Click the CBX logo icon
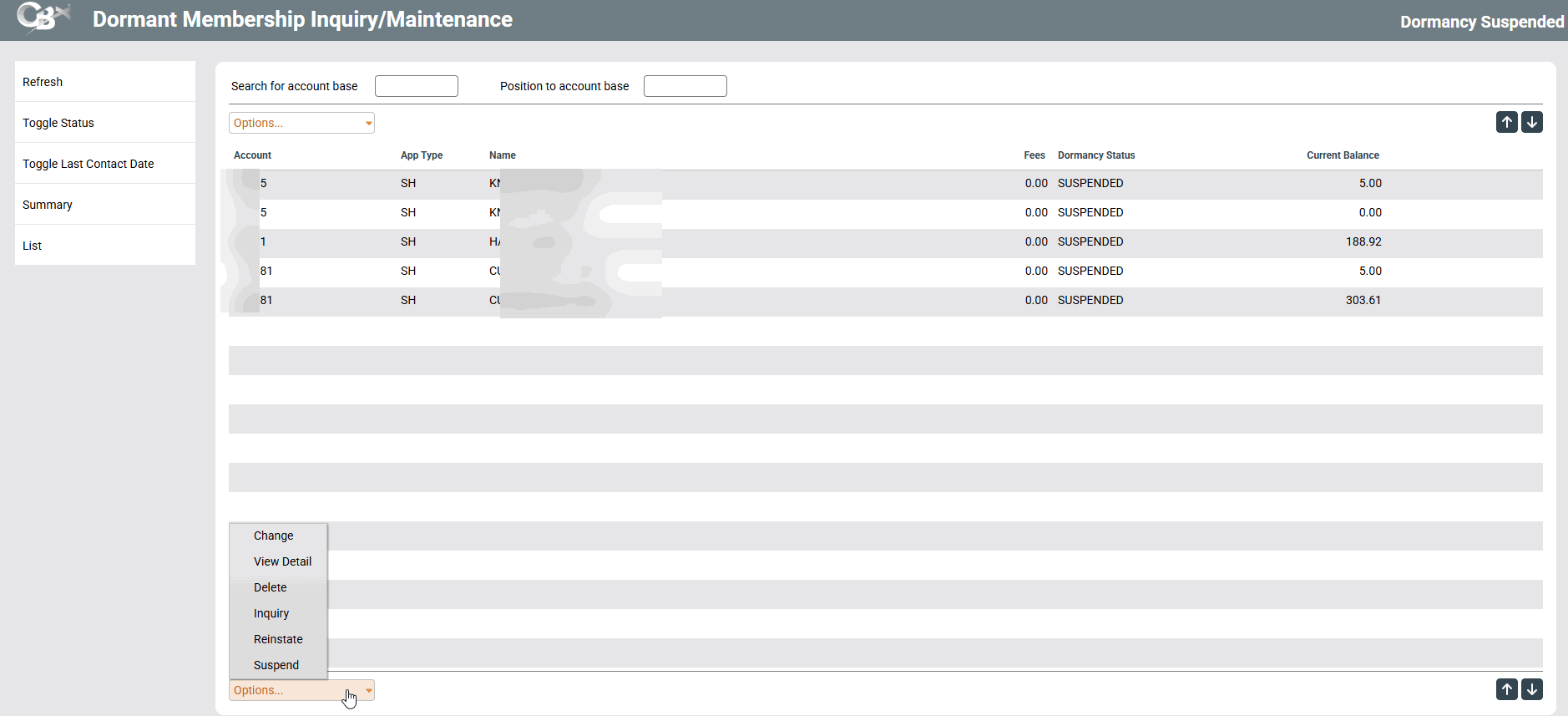The width and height of the screenshot is (1568, 716). click(x=43, y=18)
